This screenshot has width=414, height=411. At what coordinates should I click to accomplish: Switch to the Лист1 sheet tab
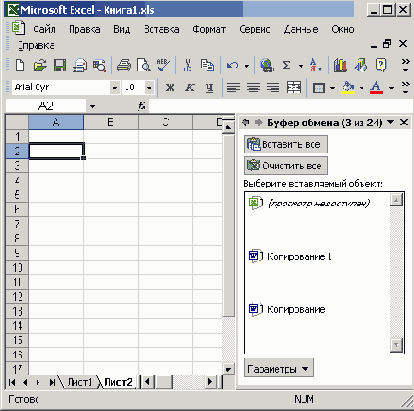click(79, 382)
